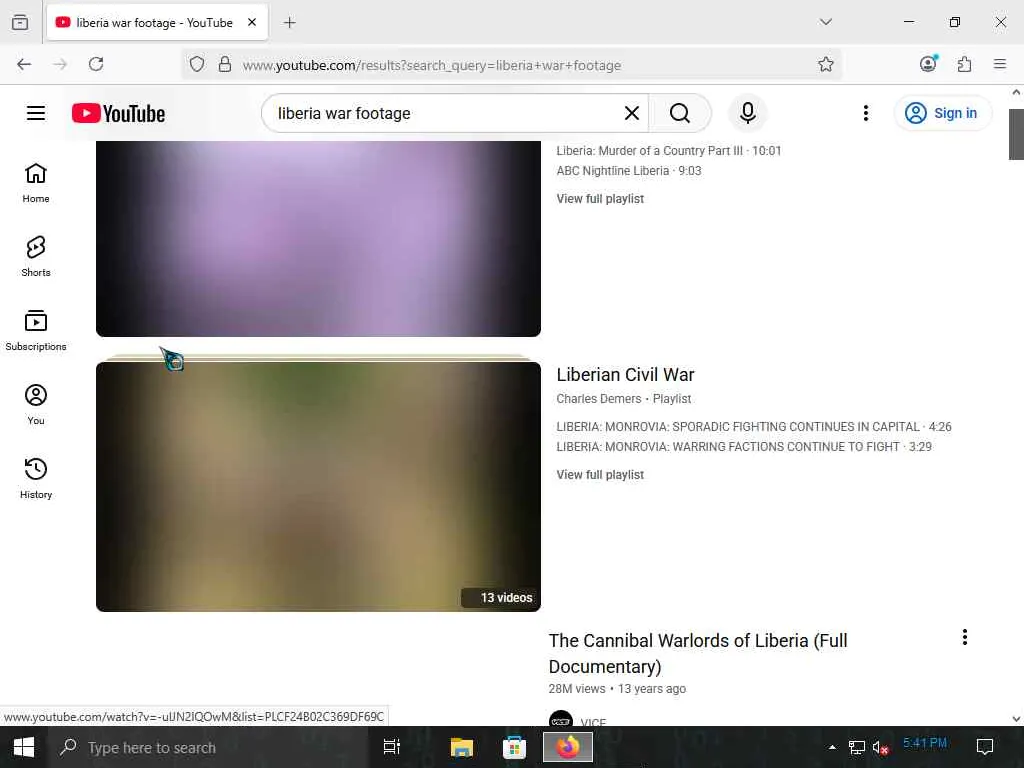
Task: Click the page vertical scrollbar thumb
Action: (x=1016, y=134)
